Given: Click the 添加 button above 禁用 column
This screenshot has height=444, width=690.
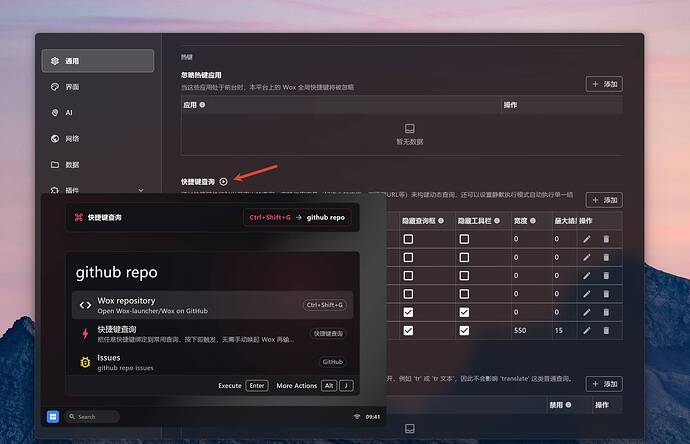Looking at the screenshot, I should [x=604, y=384].
